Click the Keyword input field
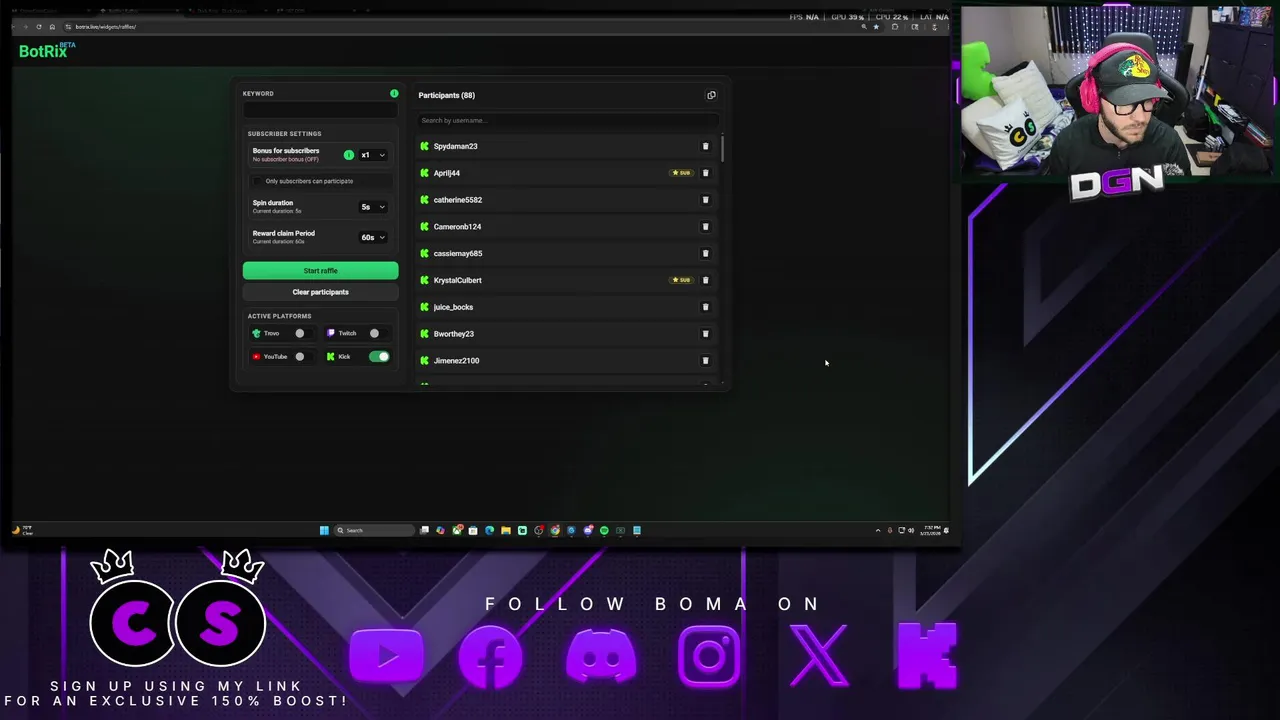The width and height of the screenshot is (1280, 720). (x=320, y=110)
